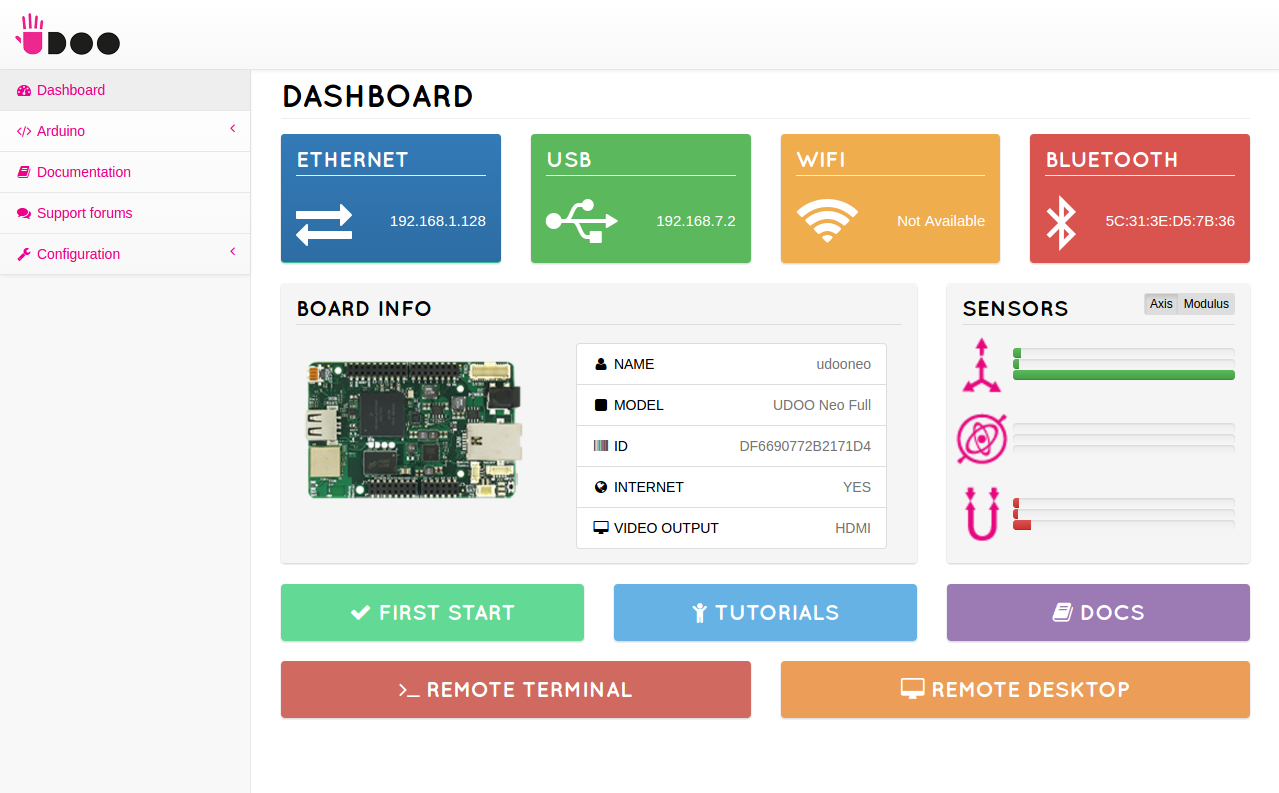Select Configuration in the sidebar
The height and width of the screenshot is (793, 1279).
[x=125, y=254]
